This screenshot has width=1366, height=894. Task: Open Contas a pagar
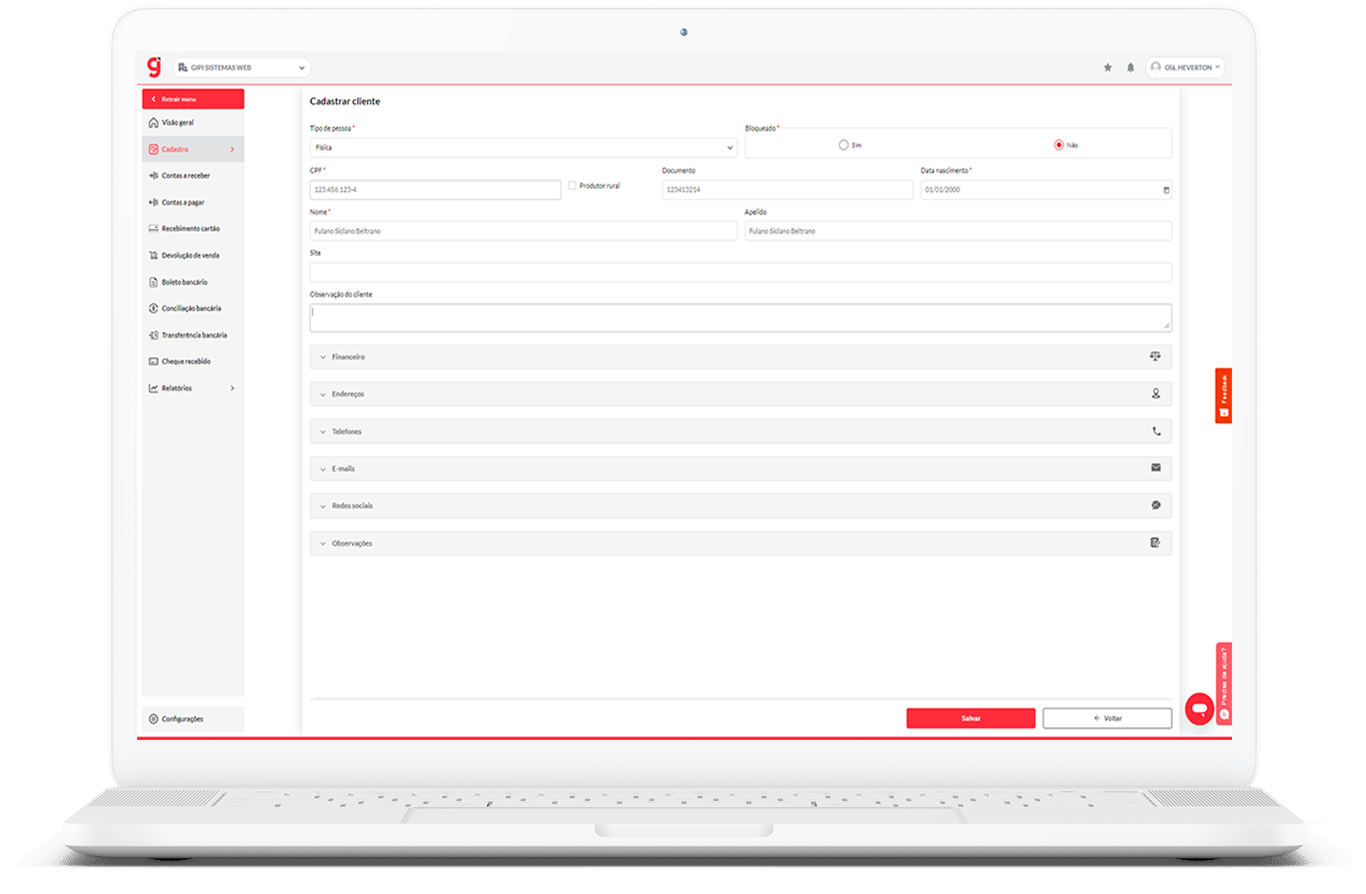(193, 202)
